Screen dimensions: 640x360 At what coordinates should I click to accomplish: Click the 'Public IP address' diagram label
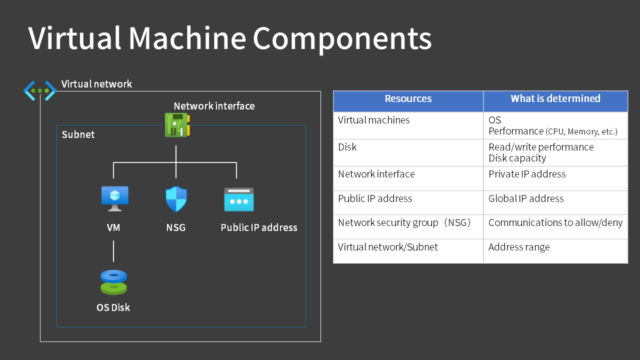(259, 228)
